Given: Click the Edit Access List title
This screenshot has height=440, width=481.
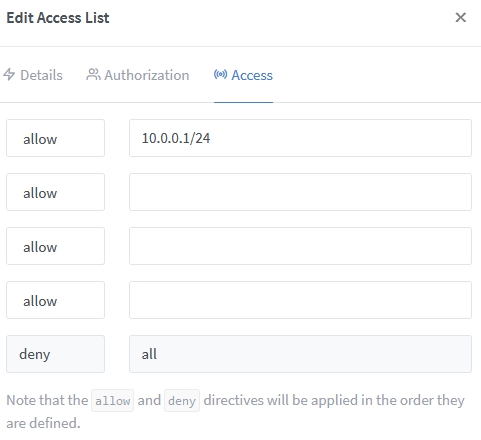Looking at the screenshot, I should (58, 18).
